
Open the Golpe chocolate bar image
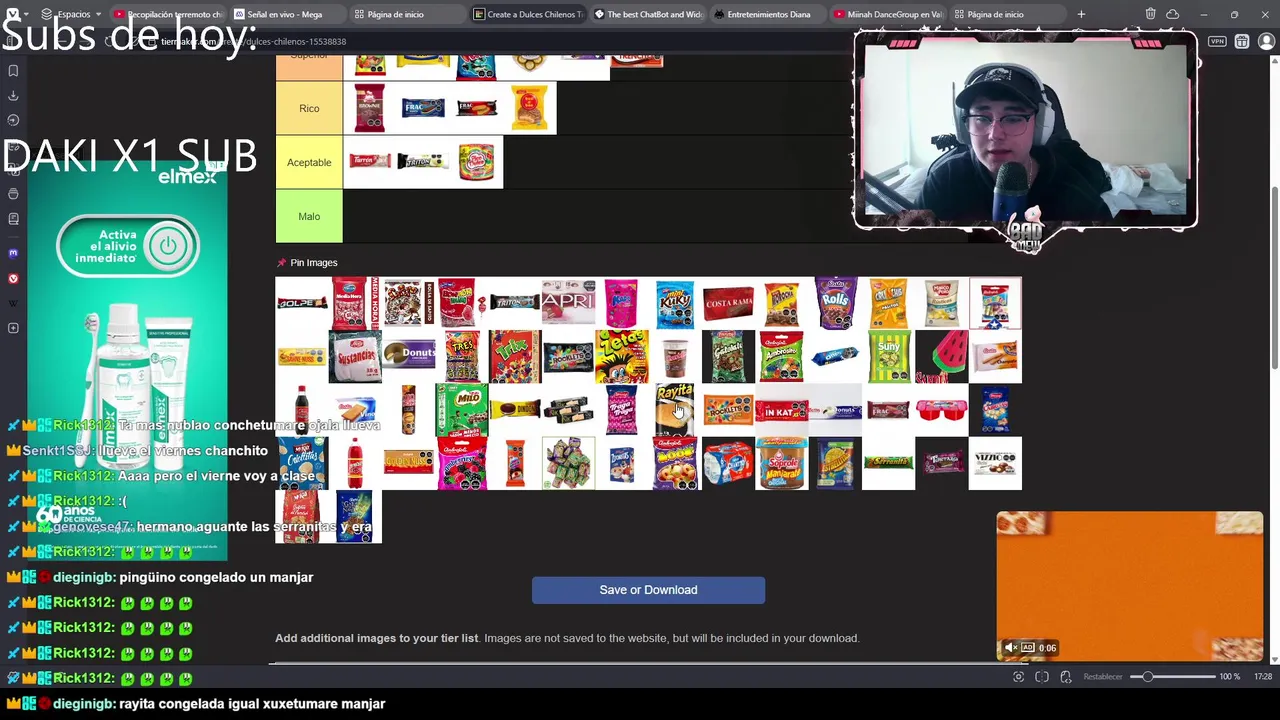point(302,303)
